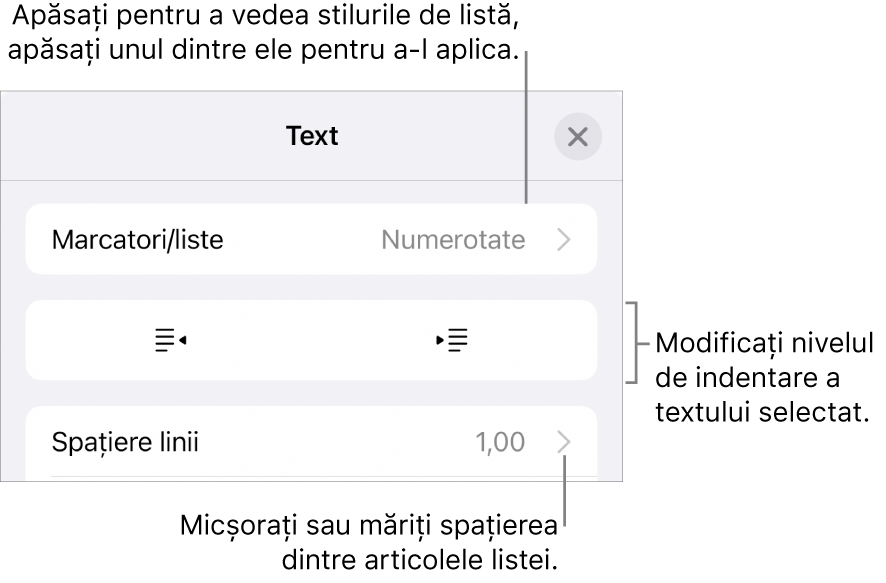Select the outdent icon to decrease indentation
This screenshot has width=886, height=583.
pos(169,340)
